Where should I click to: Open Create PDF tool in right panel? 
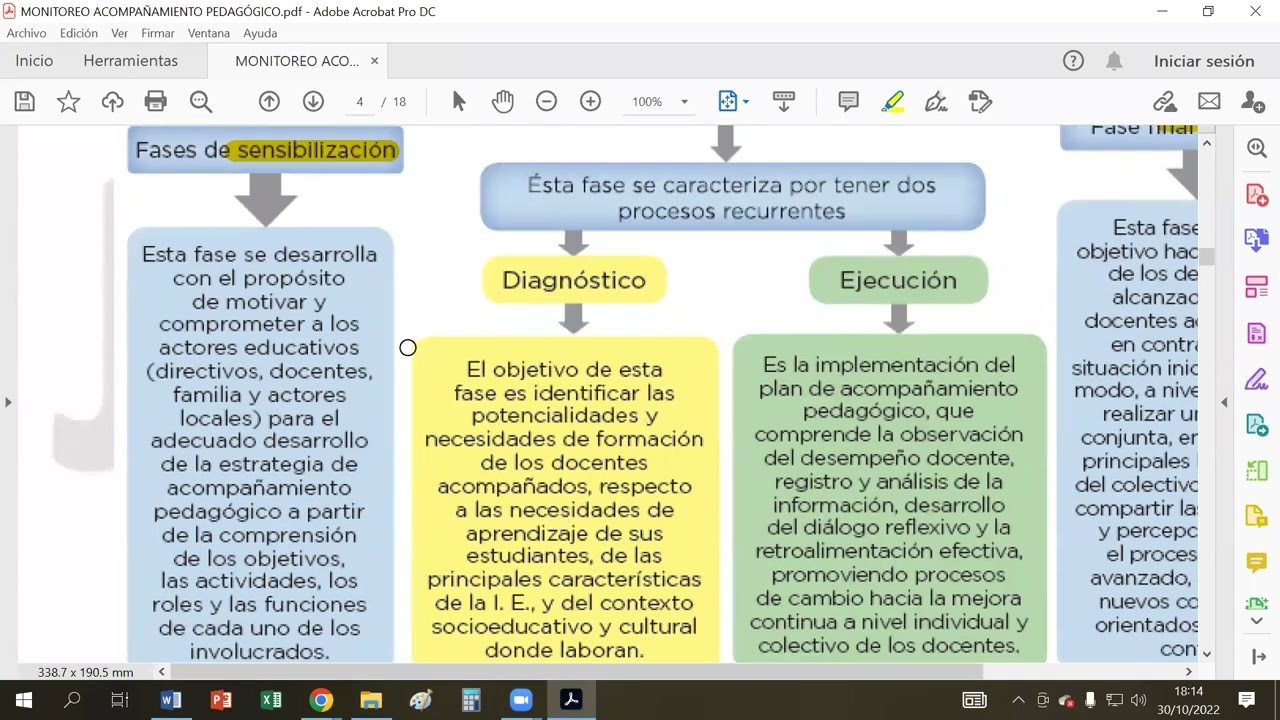pos(1257,194)
